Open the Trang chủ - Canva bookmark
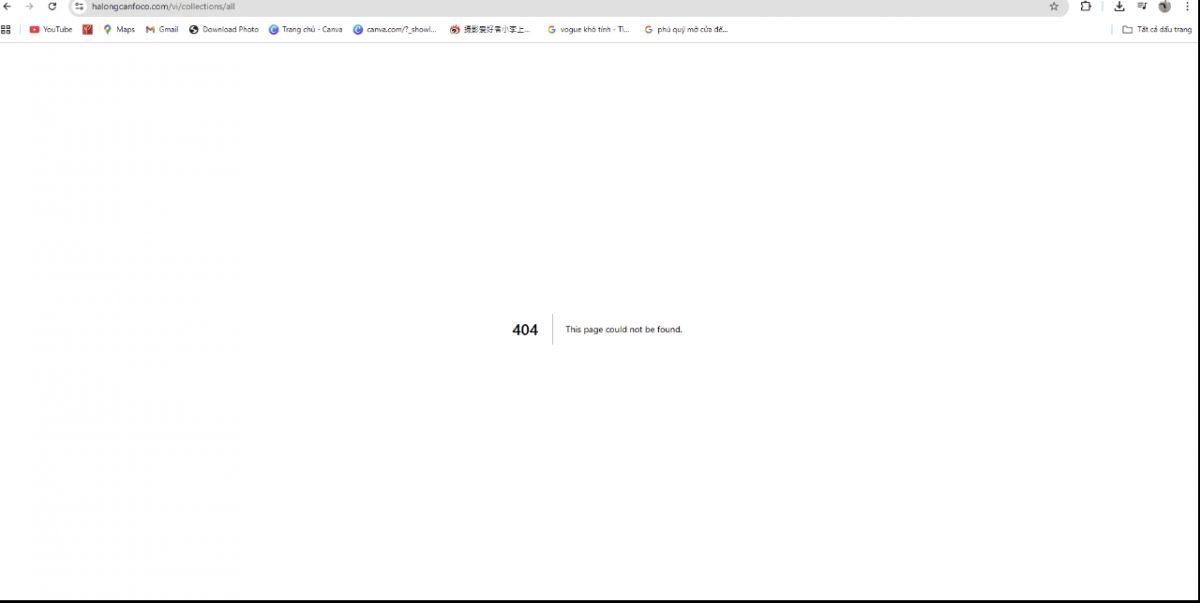The image size is (1200, 603). click(x=305, y=29)
